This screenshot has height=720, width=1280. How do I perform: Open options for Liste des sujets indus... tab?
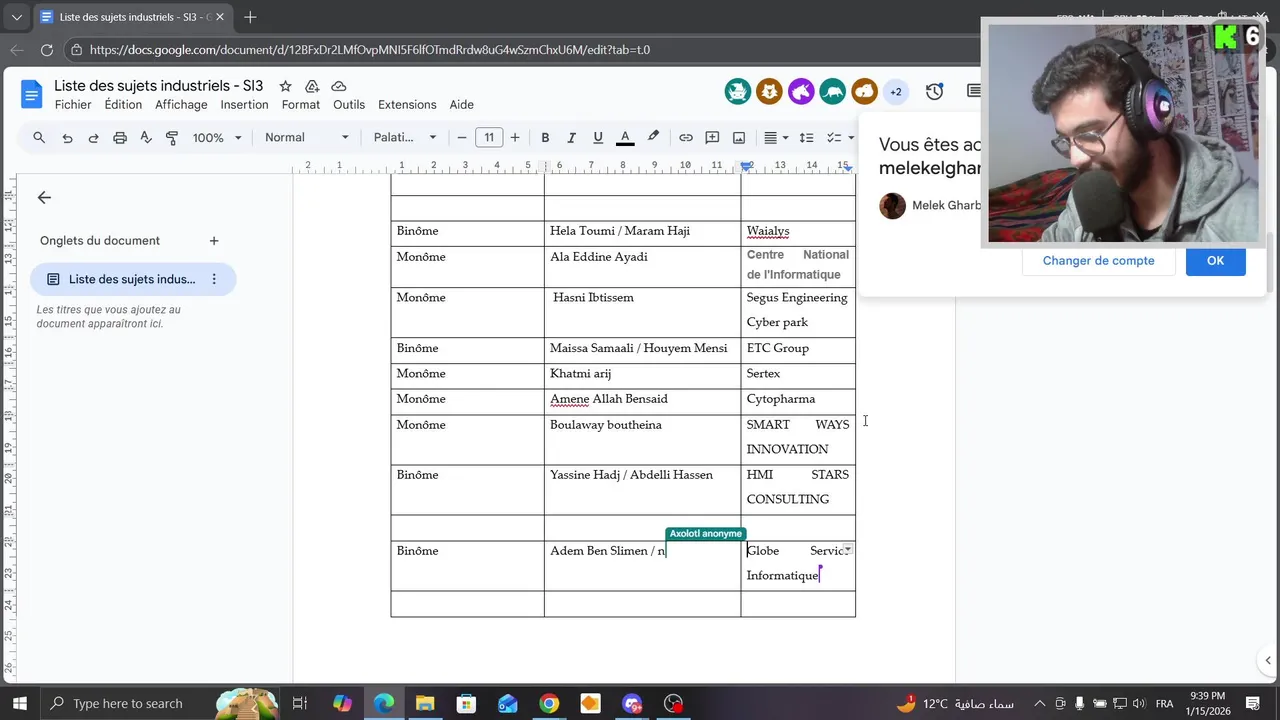coord(214,279)
